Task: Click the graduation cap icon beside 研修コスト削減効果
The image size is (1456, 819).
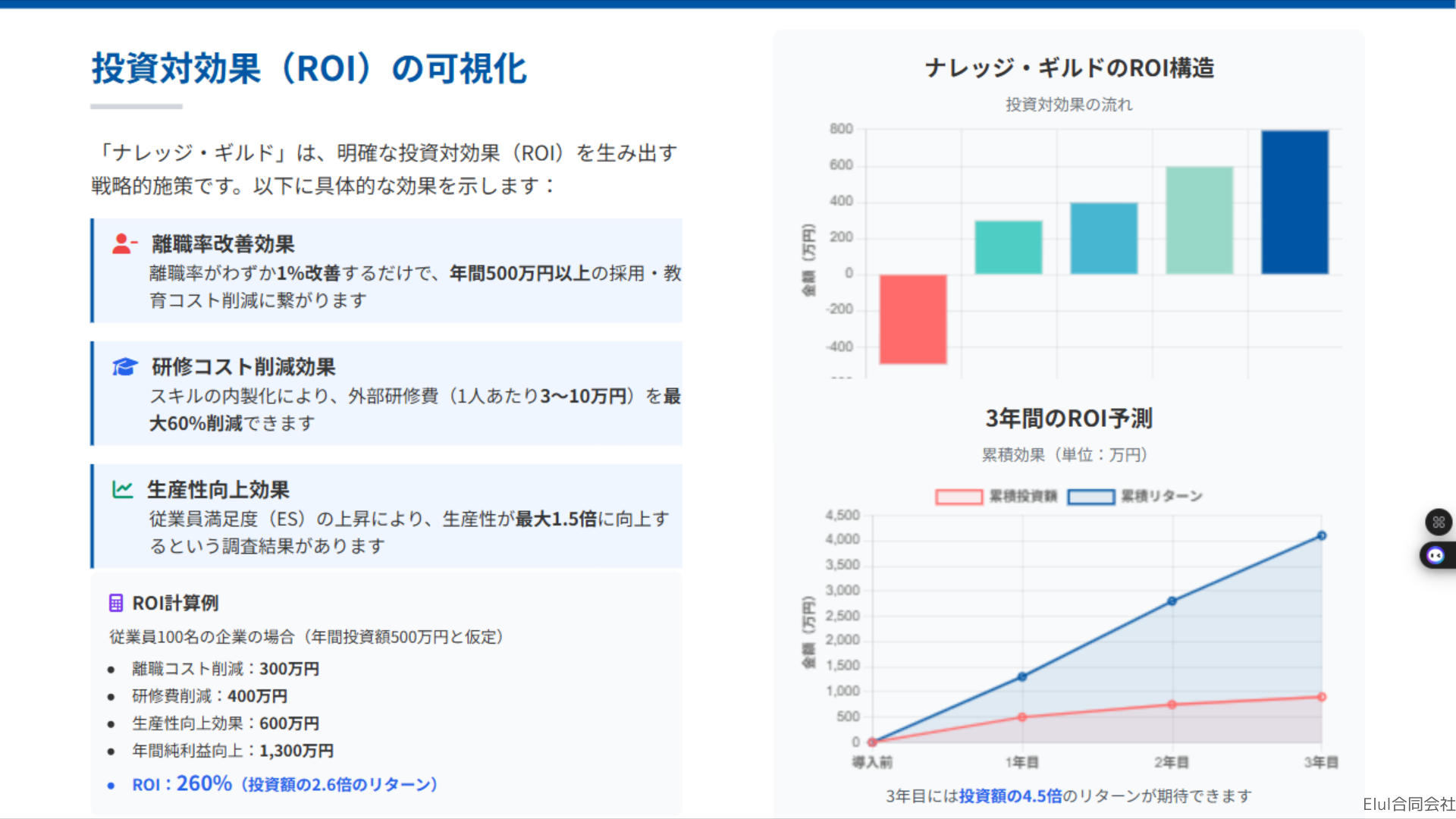Action: (x=124, y=367)
